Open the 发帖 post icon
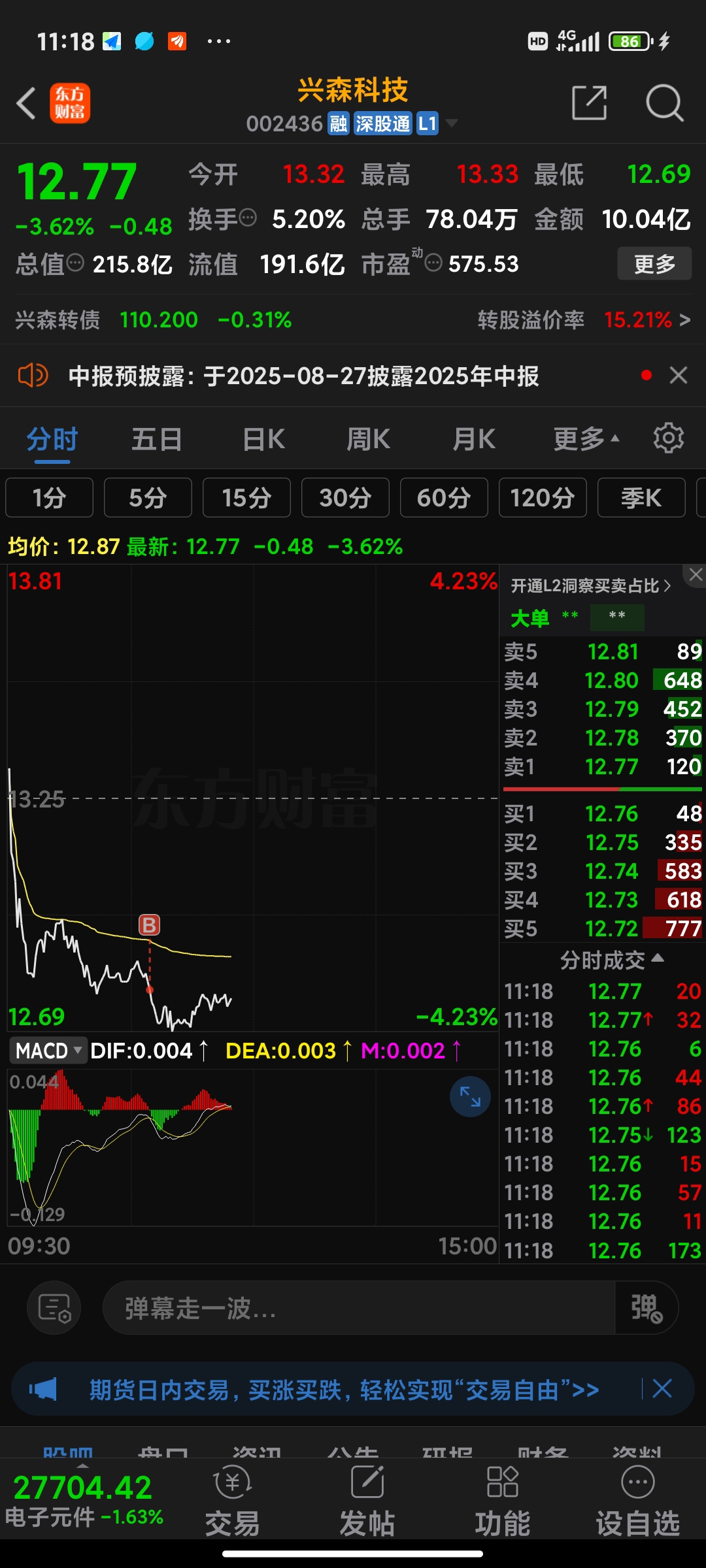 pyautogui.click(x=367, y=1501)
